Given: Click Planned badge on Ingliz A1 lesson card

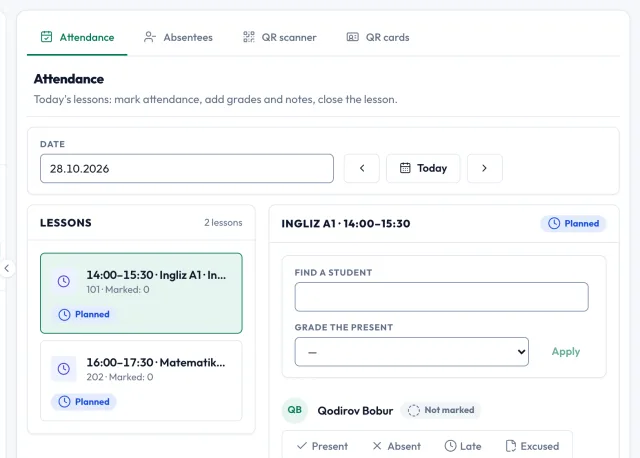Looking at the screenshot, I should (84, 314).
